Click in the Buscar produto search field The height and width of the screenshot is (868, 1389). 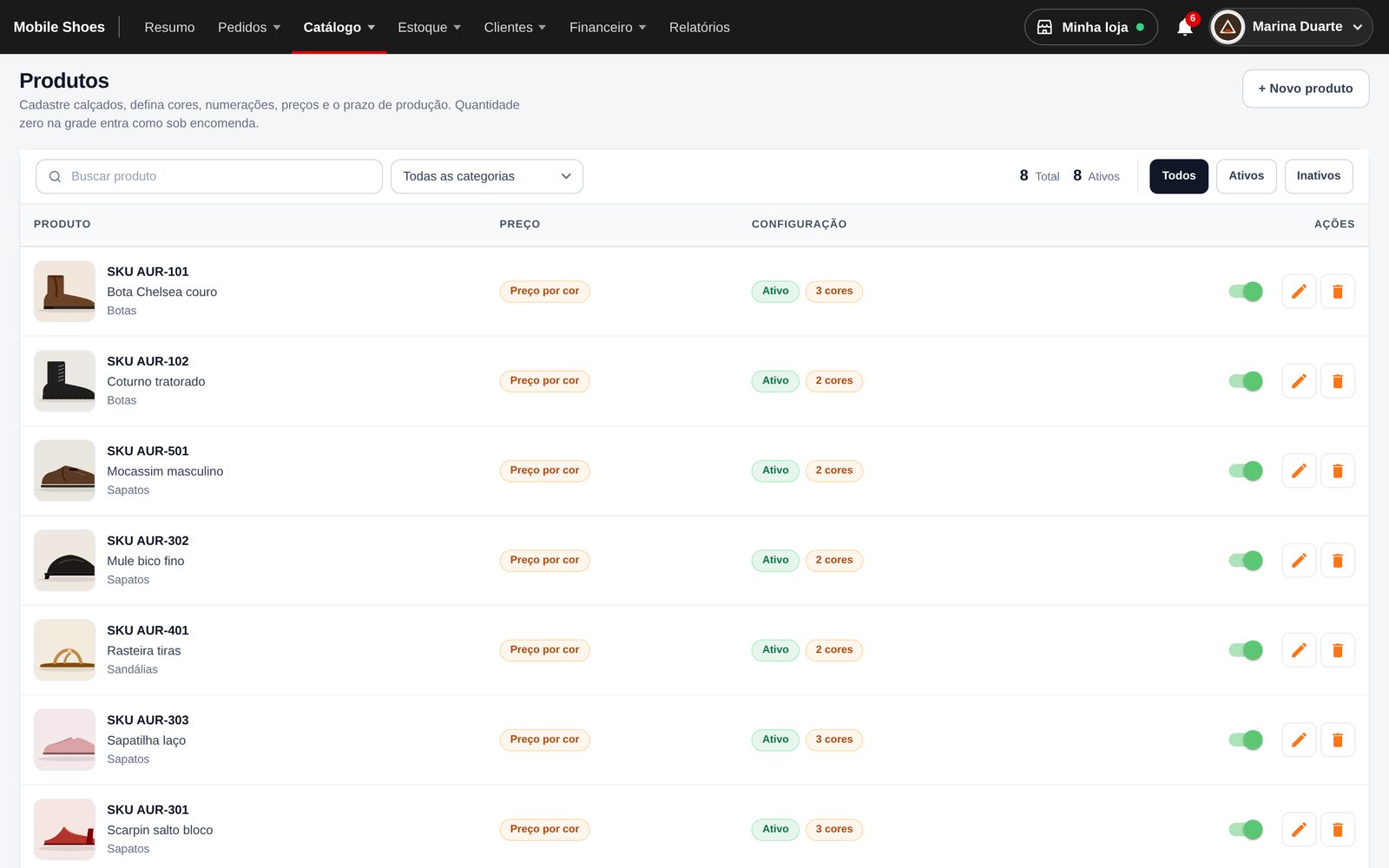pyautogui.click(x=209, y=176)
